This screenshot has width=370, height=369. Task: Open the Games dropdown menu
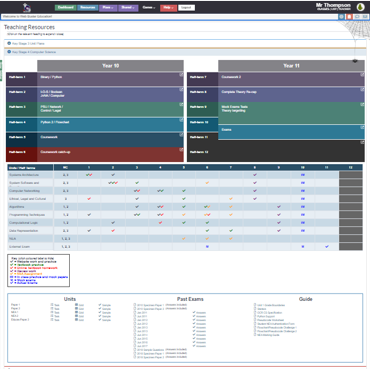click(x=149, y=7)
